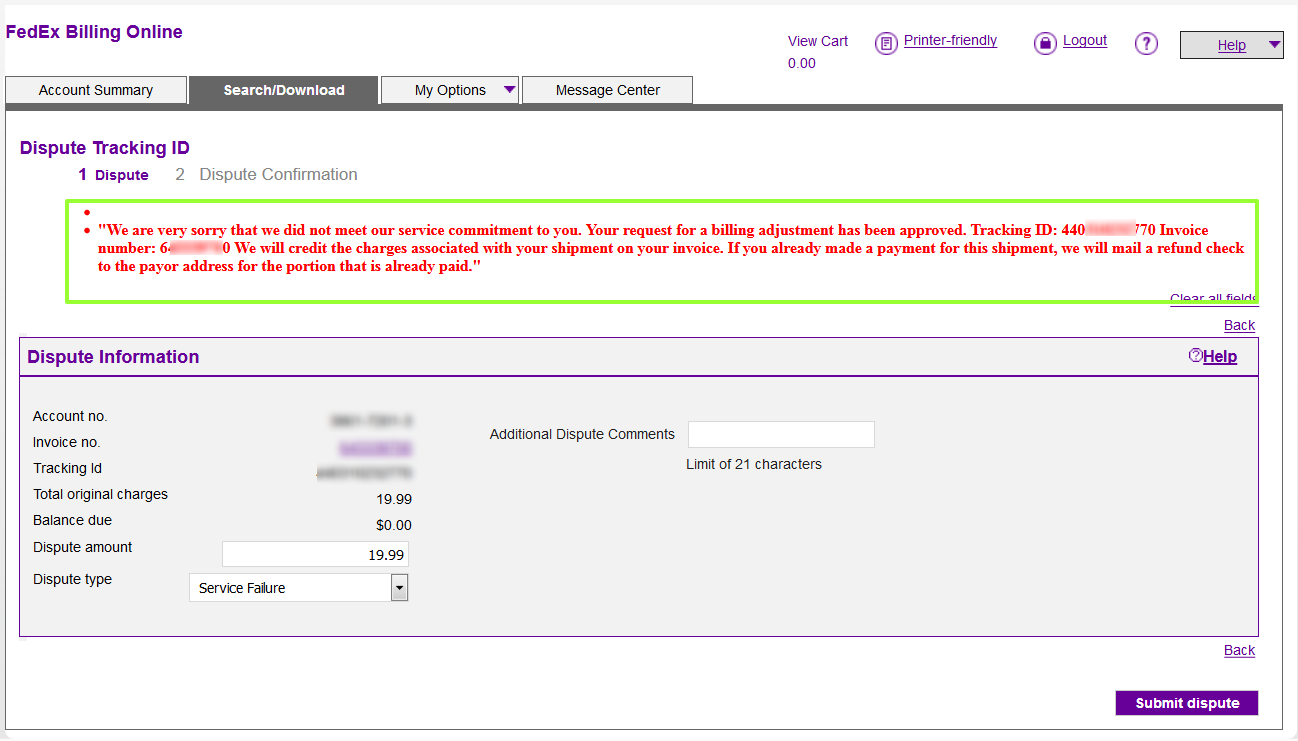Screen dimensions: 1298x741
Task: Switch to the Account Summary tab
Action: 96,90
